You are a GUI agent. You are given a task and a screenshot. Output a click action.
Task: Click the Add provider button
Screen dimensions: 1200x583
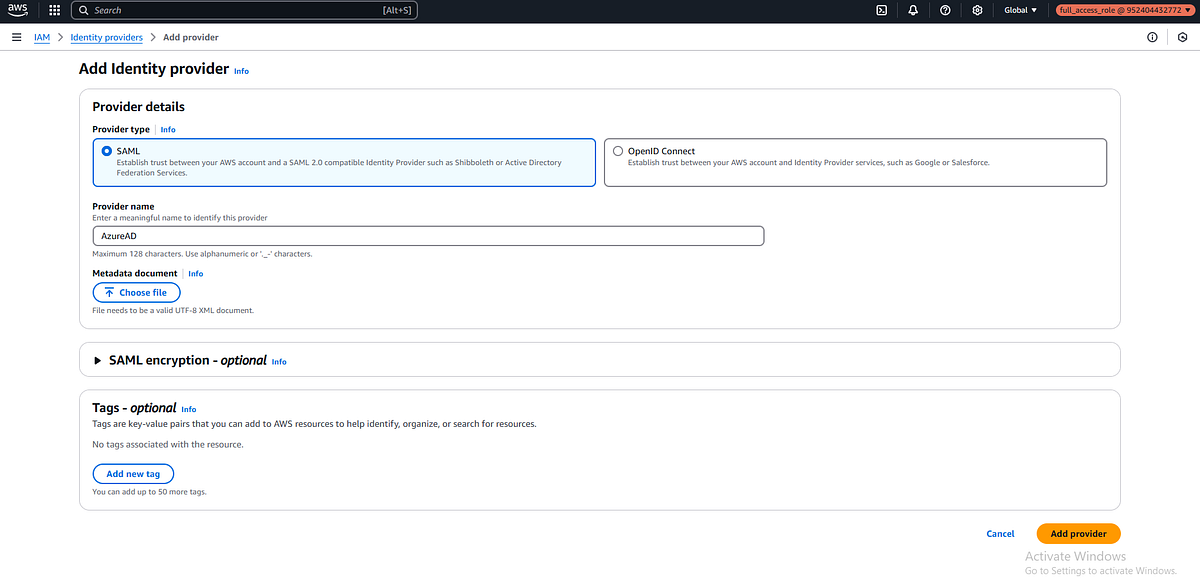pyautogui.click(x=1078, y=533)
